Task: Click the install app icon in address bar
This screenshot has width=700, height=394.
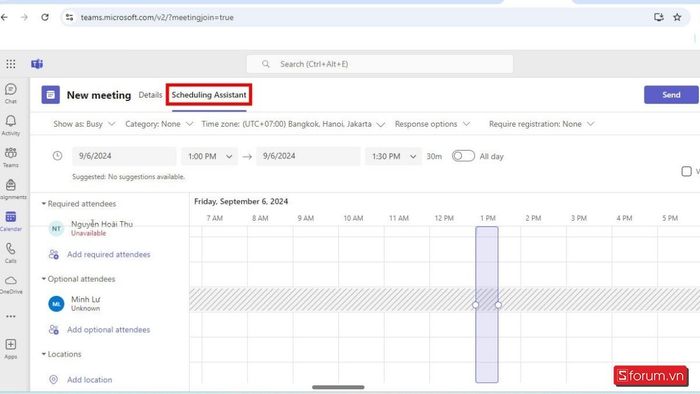Action: click(658, 17)
